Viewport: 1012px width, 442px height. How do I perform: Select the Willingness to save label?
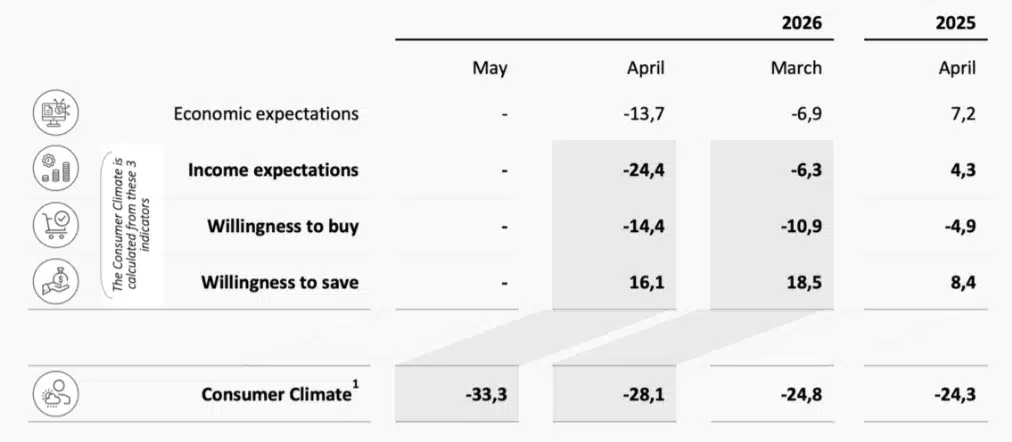pyautogui.click(x=281, y=282)
